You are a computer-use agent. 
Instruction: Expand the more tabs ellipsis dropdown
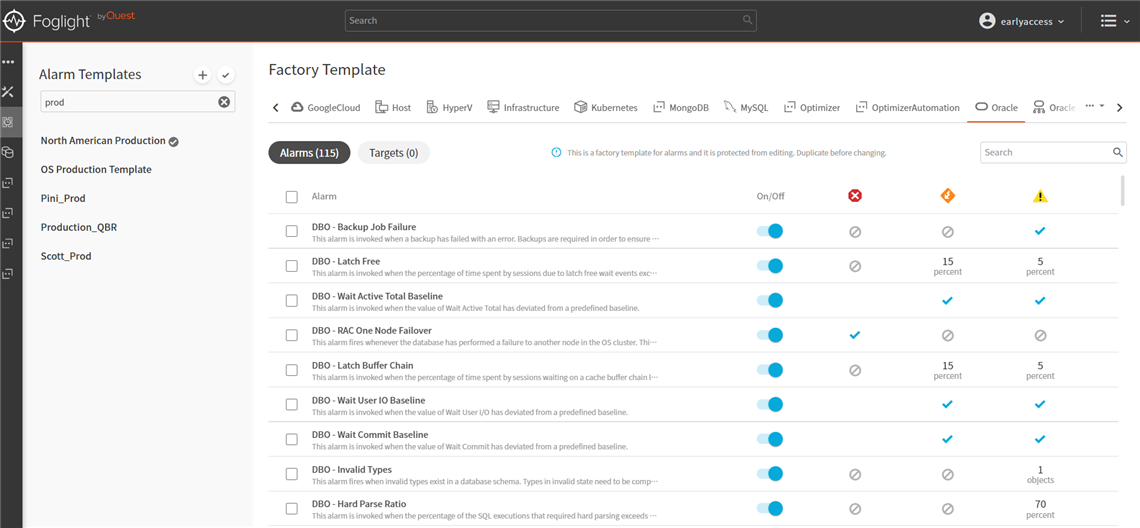point(1094,106)
